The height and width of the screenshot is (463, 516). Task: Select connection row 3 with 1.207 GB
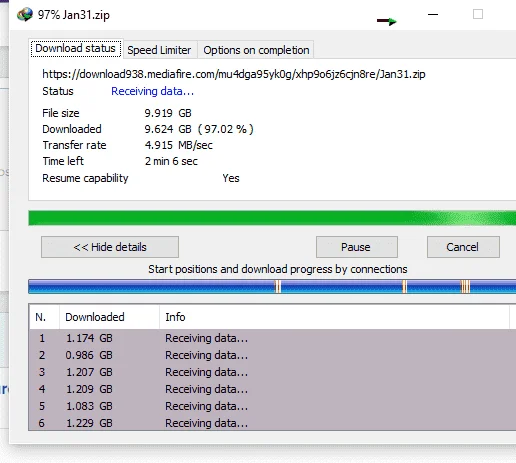coord(273,372)
